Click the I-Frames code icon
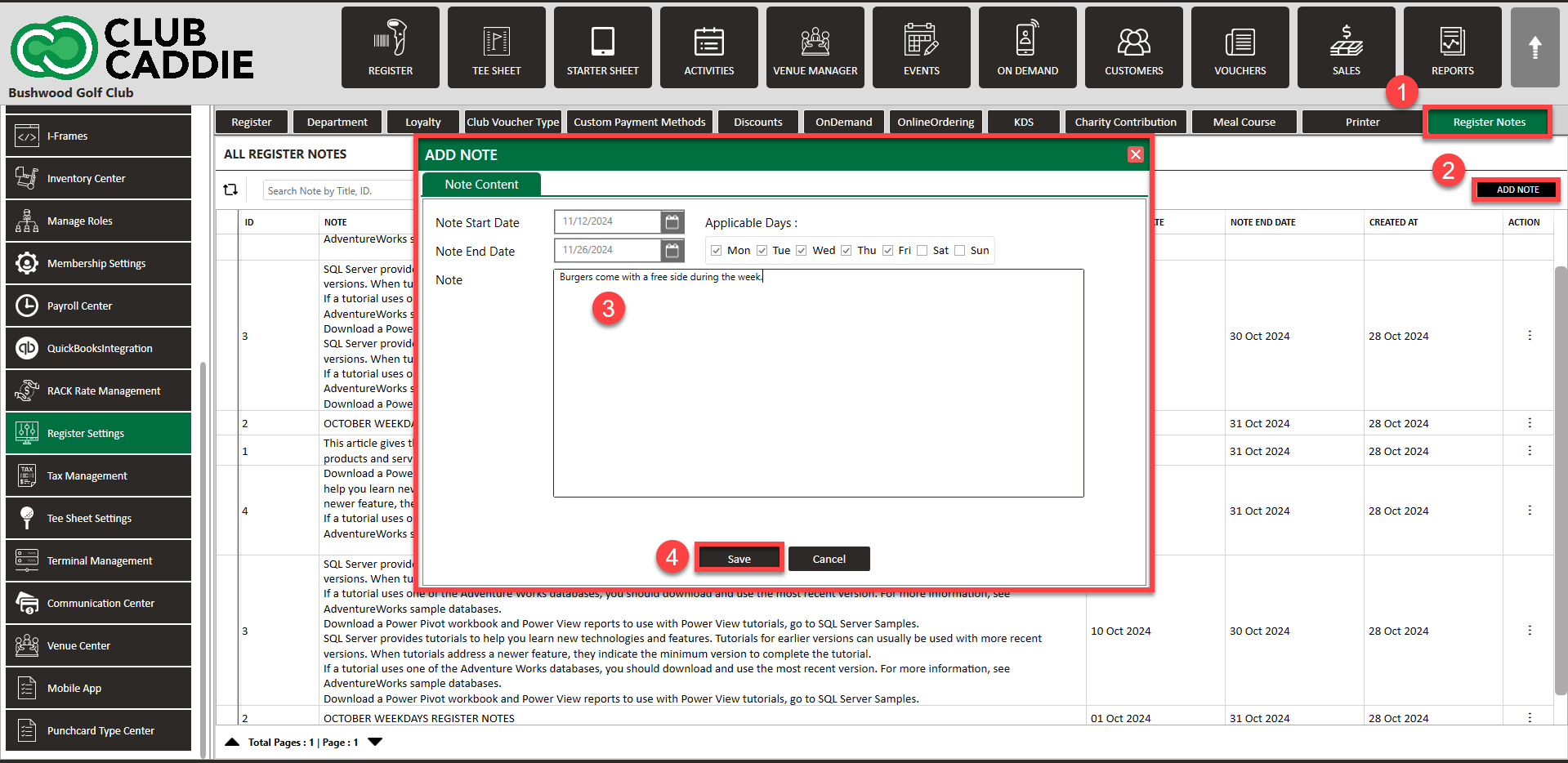This screenshot has width=1568, height=763. pos(27,136)
